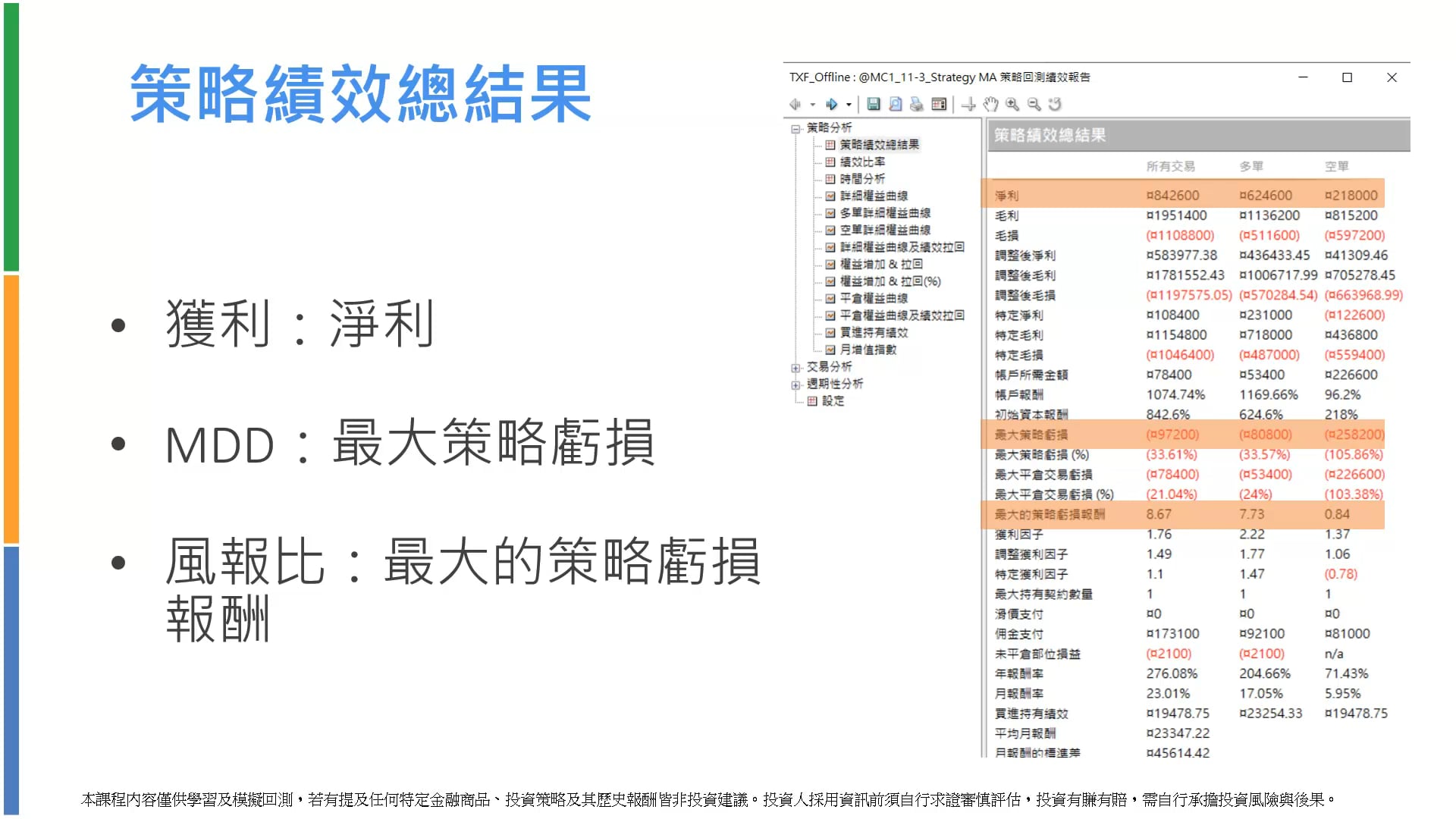Select the crosshair pointer tool
Screen dimensions: 1456x819
click(968, 105)
